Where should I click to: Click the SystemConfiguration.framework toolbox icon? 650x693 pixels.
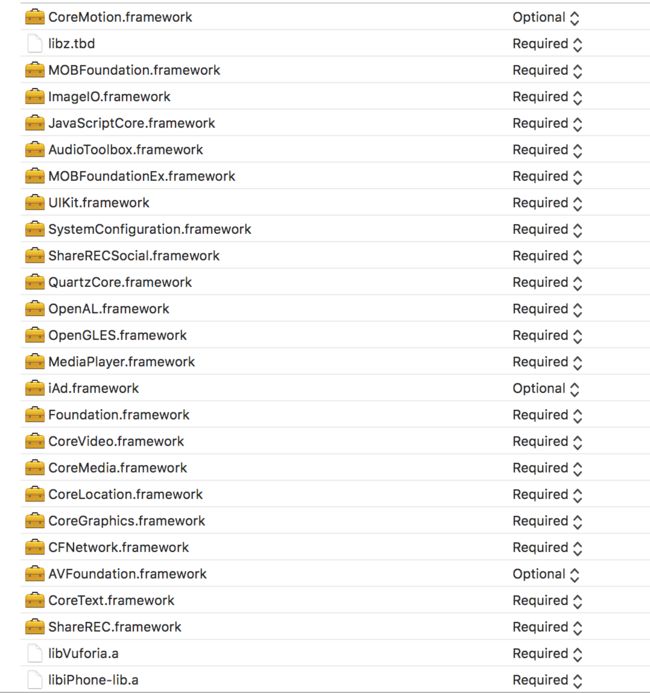click(x=35, y=229)
